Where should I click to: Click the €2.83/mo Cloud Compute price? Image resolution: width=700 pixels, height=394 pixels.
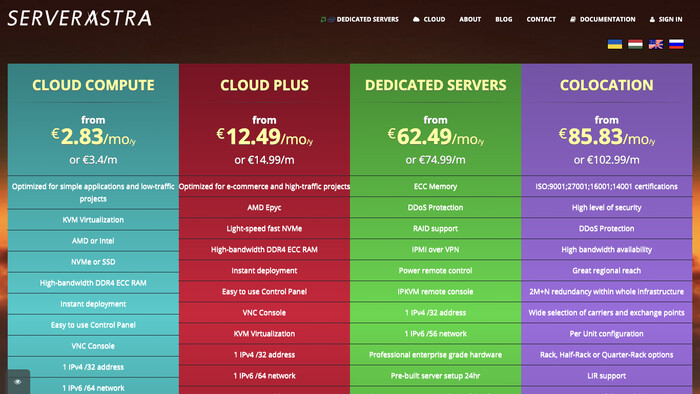(x=93, y=137)
